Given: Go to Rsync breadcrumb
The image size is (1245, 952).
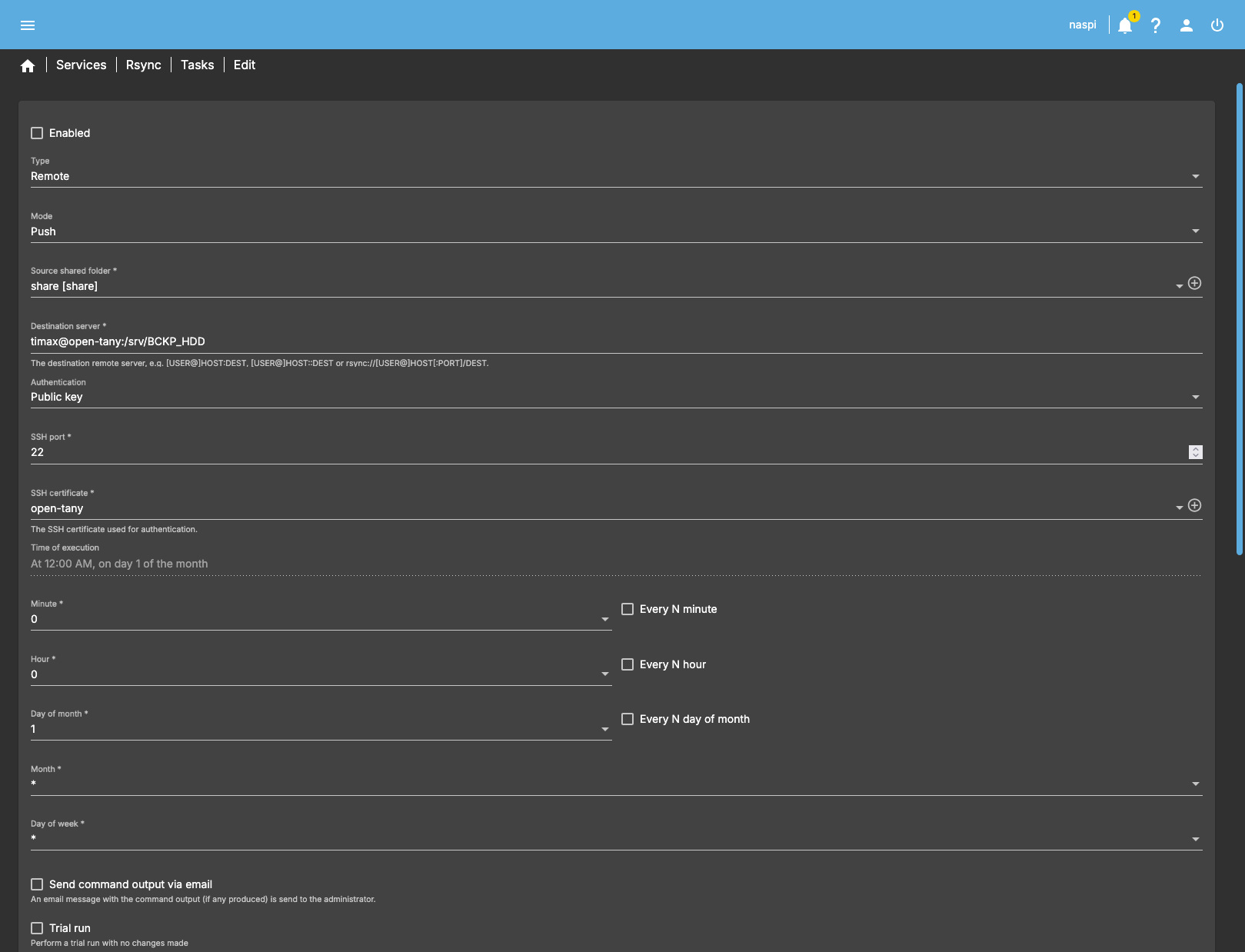Looking at the screenshot, I should [144, 65].
